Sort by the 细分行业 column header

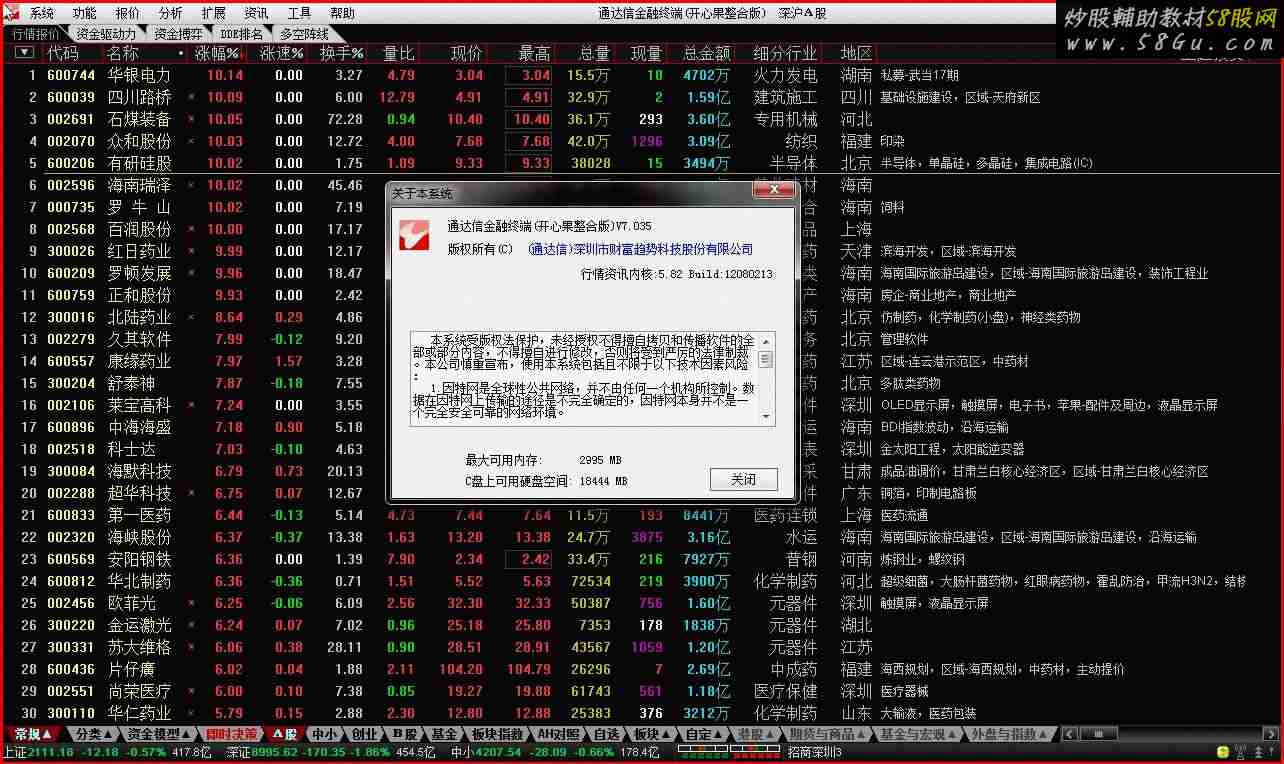point(785,53)
